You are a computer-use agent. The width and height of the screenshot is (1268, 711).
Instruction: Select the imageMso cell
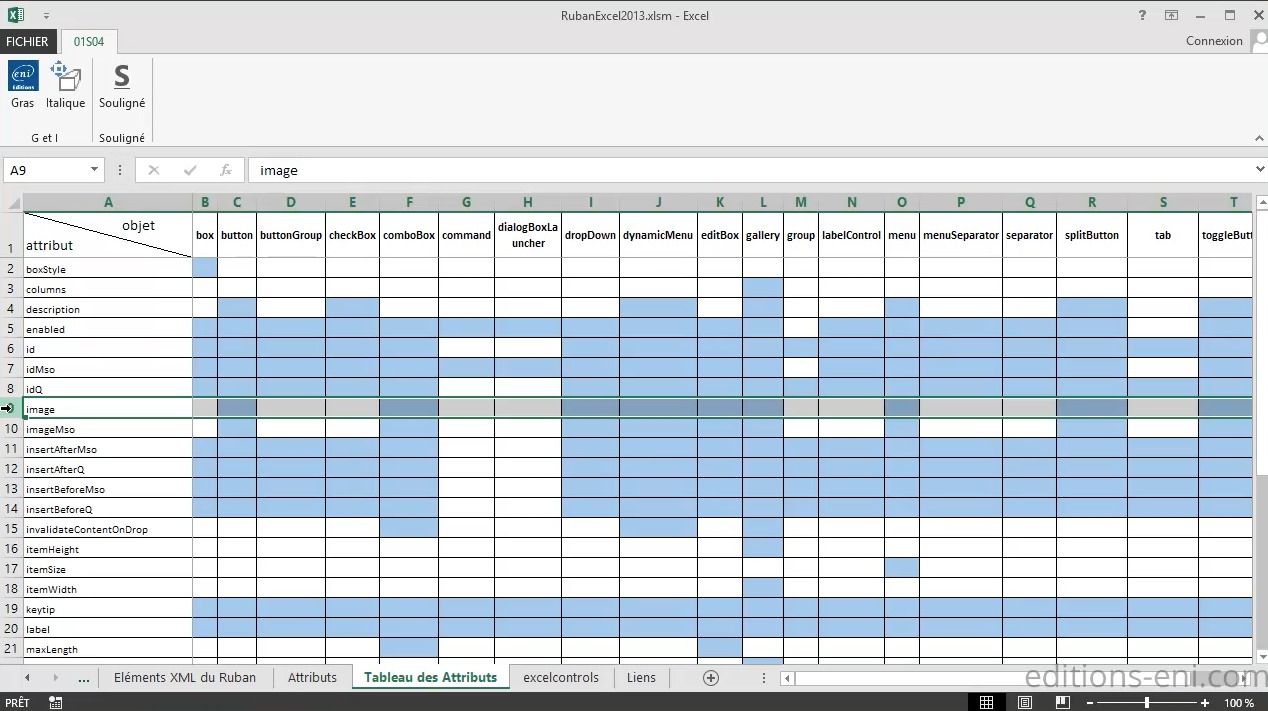coord(108,429)
